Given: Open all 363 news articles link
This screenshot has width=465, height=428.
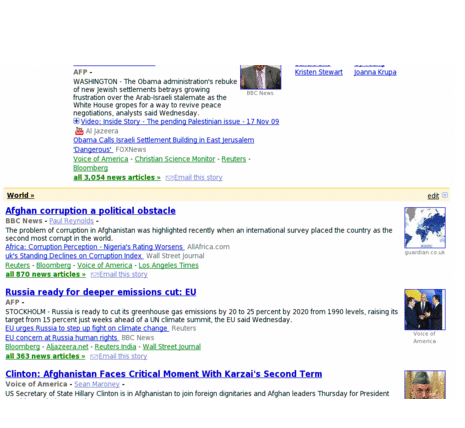Looking at the screenshot, I should [x=45, y=356].
